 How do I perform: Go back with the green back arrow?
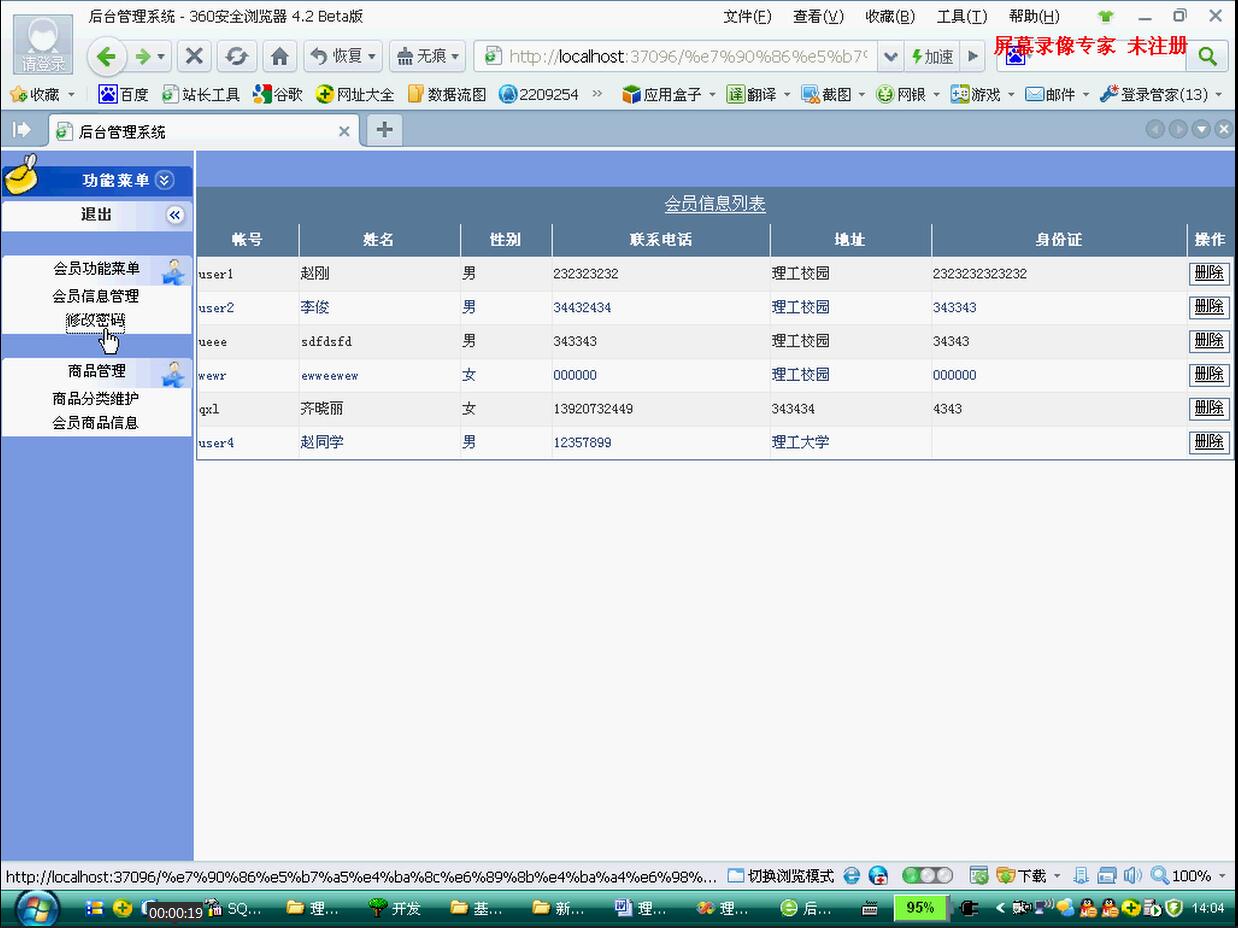pos(107,56)
